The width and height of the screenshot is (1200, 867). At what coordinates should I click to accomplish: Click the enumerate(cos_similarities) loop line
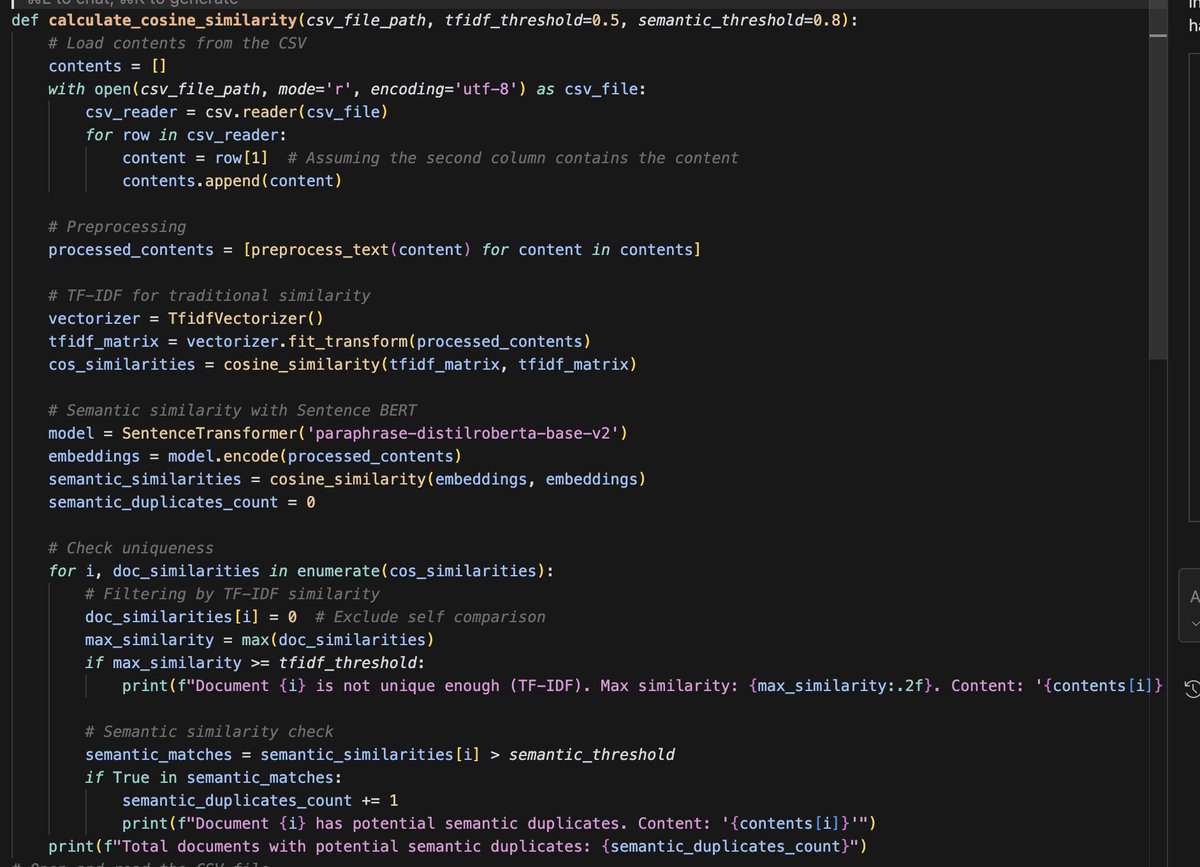pyautogui.click(x=301, y=572)
